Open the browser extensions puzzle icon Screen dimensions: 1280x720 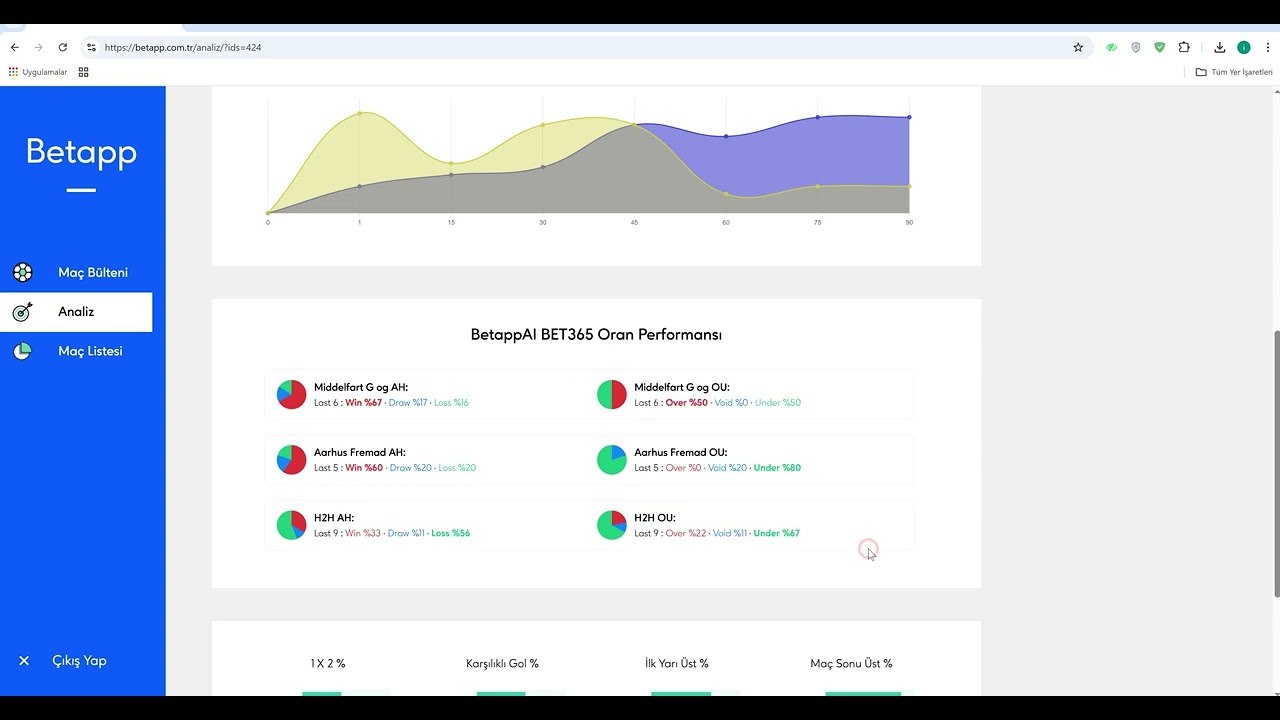pyautogui.click(x=1184, y=47)
